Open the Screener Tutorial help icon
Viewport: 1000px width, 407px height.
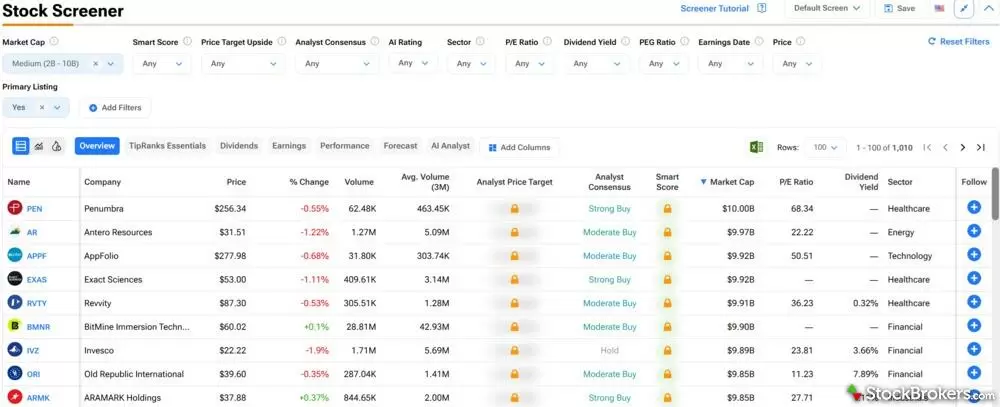click(x=761, y=8)
